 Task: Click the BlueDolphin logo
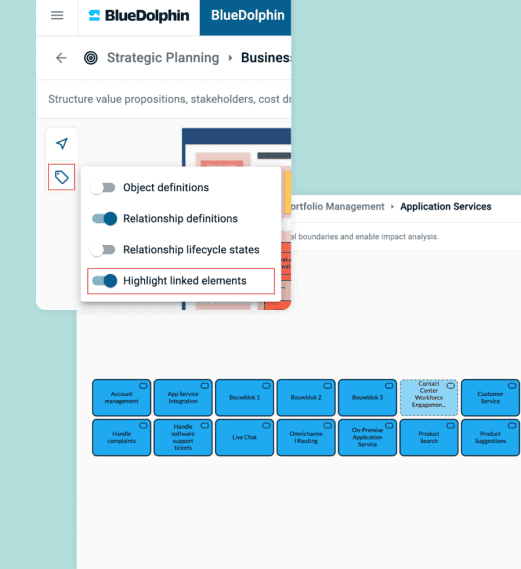coord(139,16)
